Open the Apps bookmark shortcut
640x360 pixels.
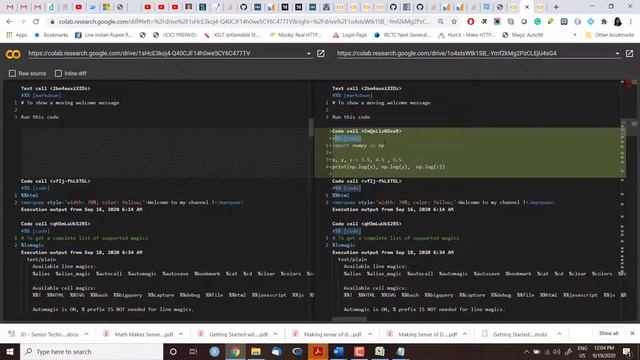[x=17, y=35]
